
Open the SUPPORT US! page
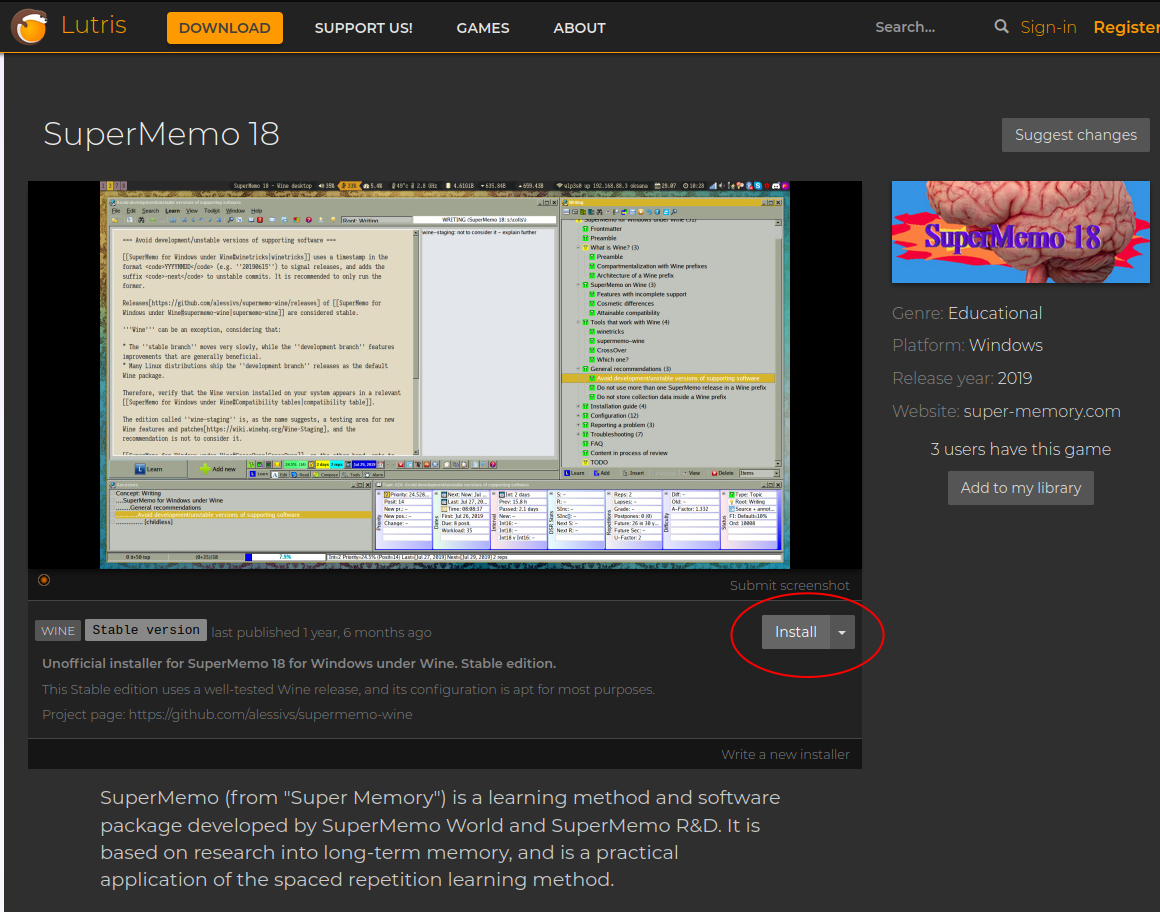tap(363, 28)
